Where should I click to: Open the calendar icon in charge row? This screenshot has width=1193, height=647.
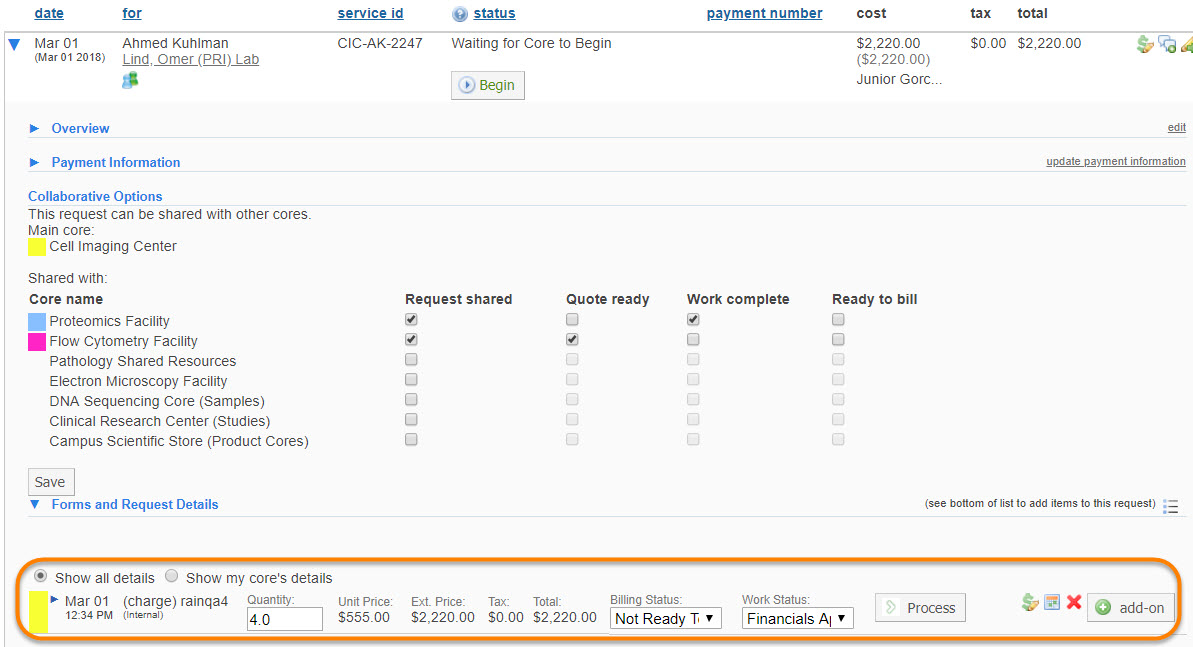1052,602
